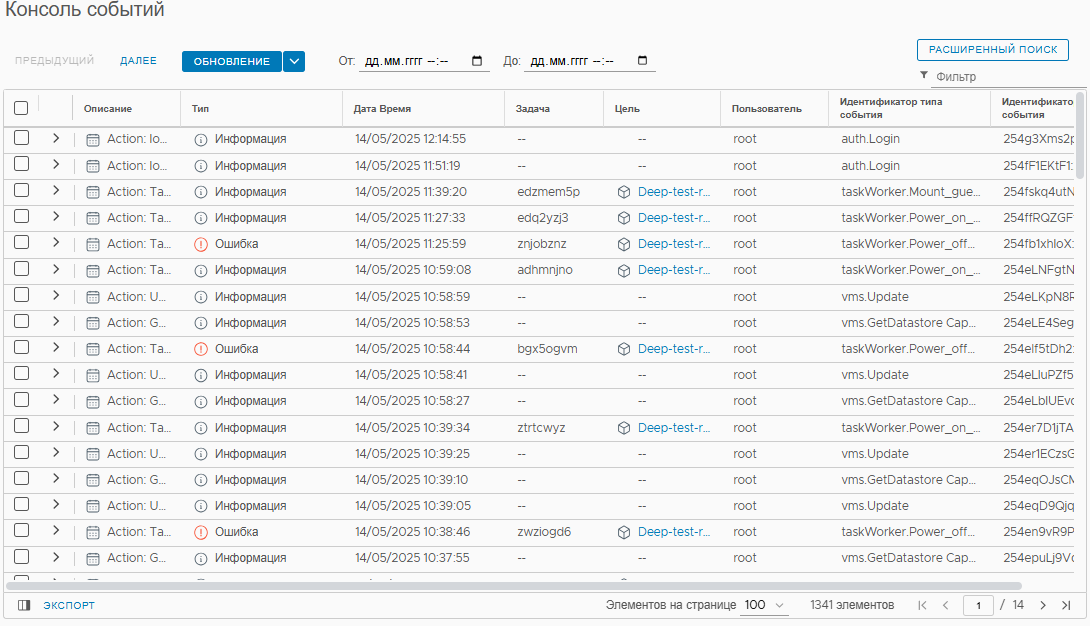Click the page number input field
The width and height of the screenshot is (1090, 626).
978,605
